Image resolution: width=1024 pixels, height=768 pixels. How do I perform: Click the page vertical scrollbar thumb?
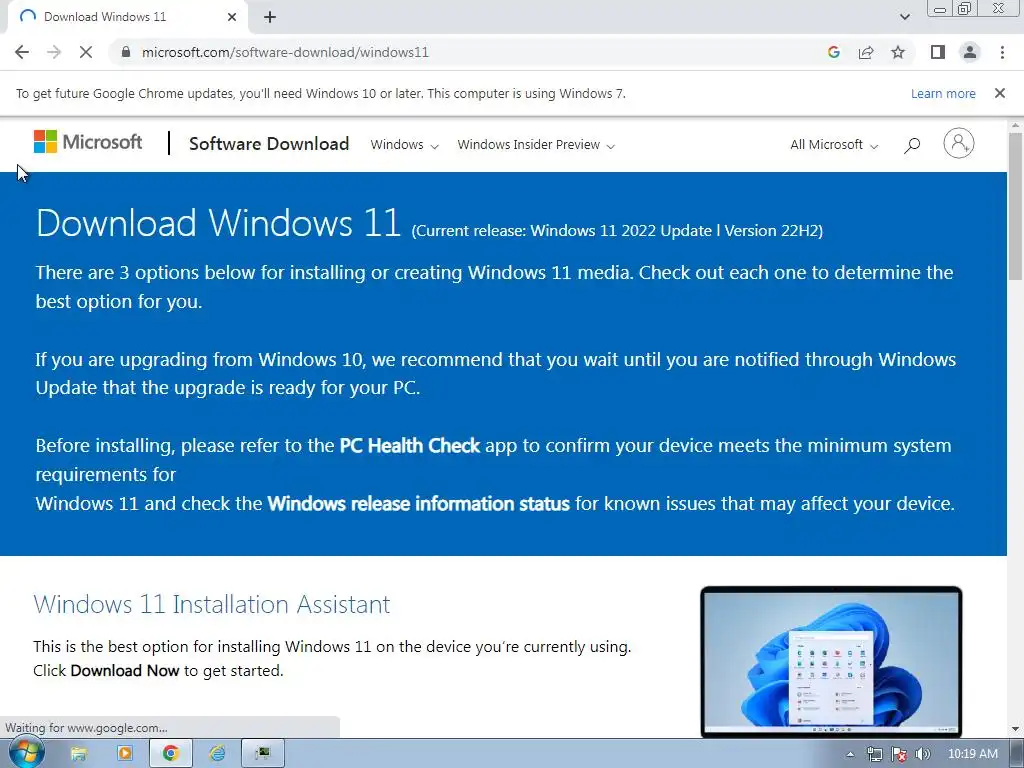click(x=1015, y=206)
